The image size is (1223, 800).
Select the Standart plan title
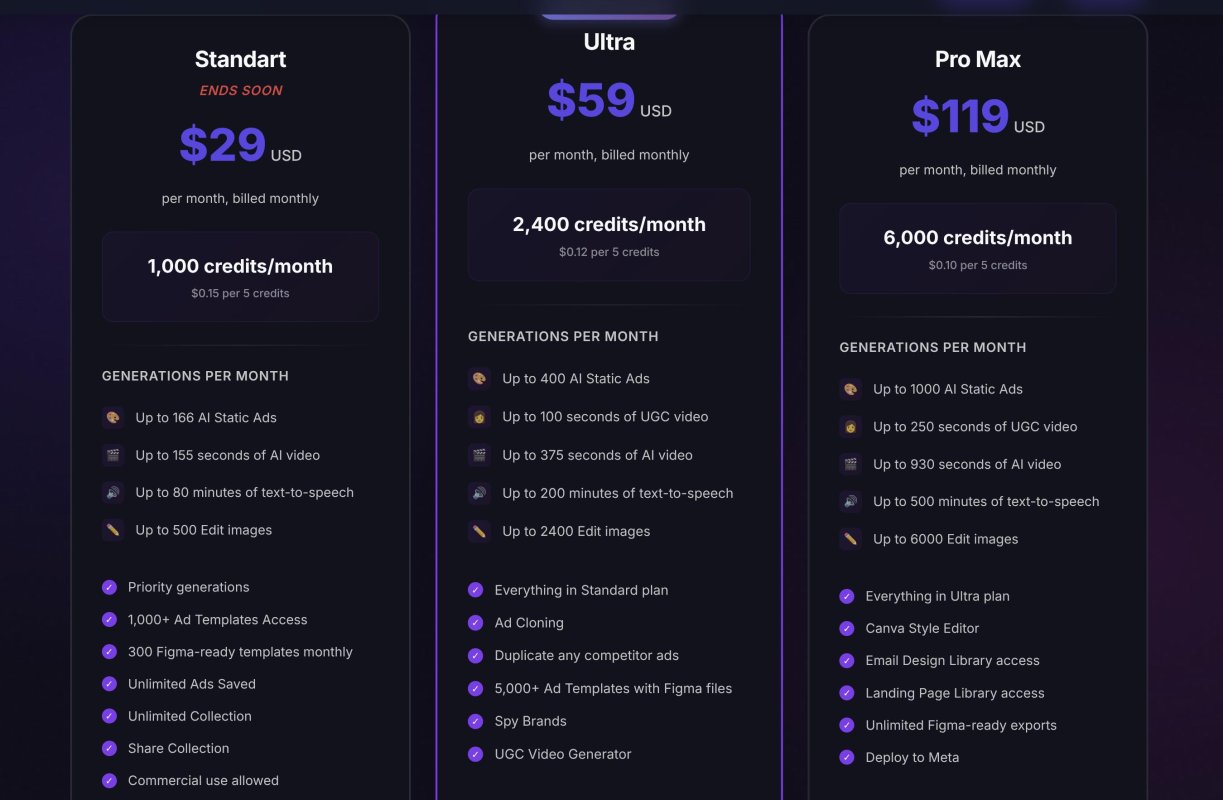240,59
